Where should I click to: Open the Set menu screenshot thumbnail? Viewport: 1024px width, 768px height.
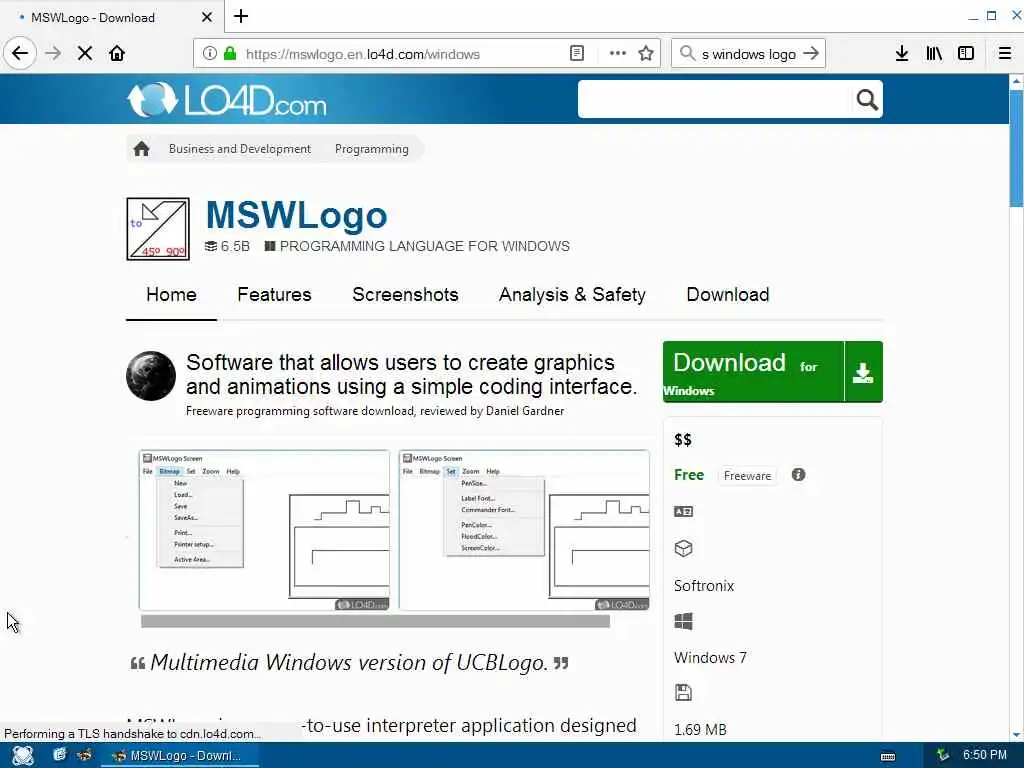(524, 530)
